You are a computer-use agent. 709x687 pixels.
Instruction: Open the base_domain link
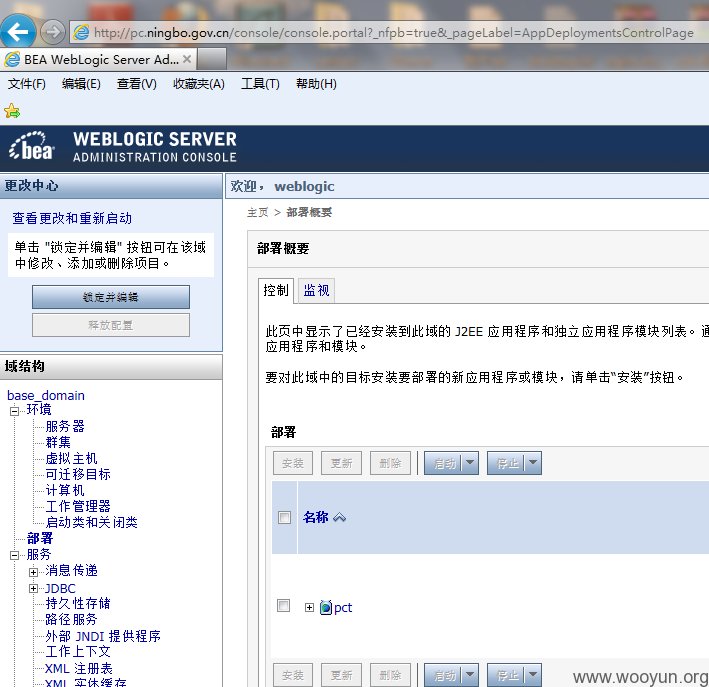click(x=46, y=395)
